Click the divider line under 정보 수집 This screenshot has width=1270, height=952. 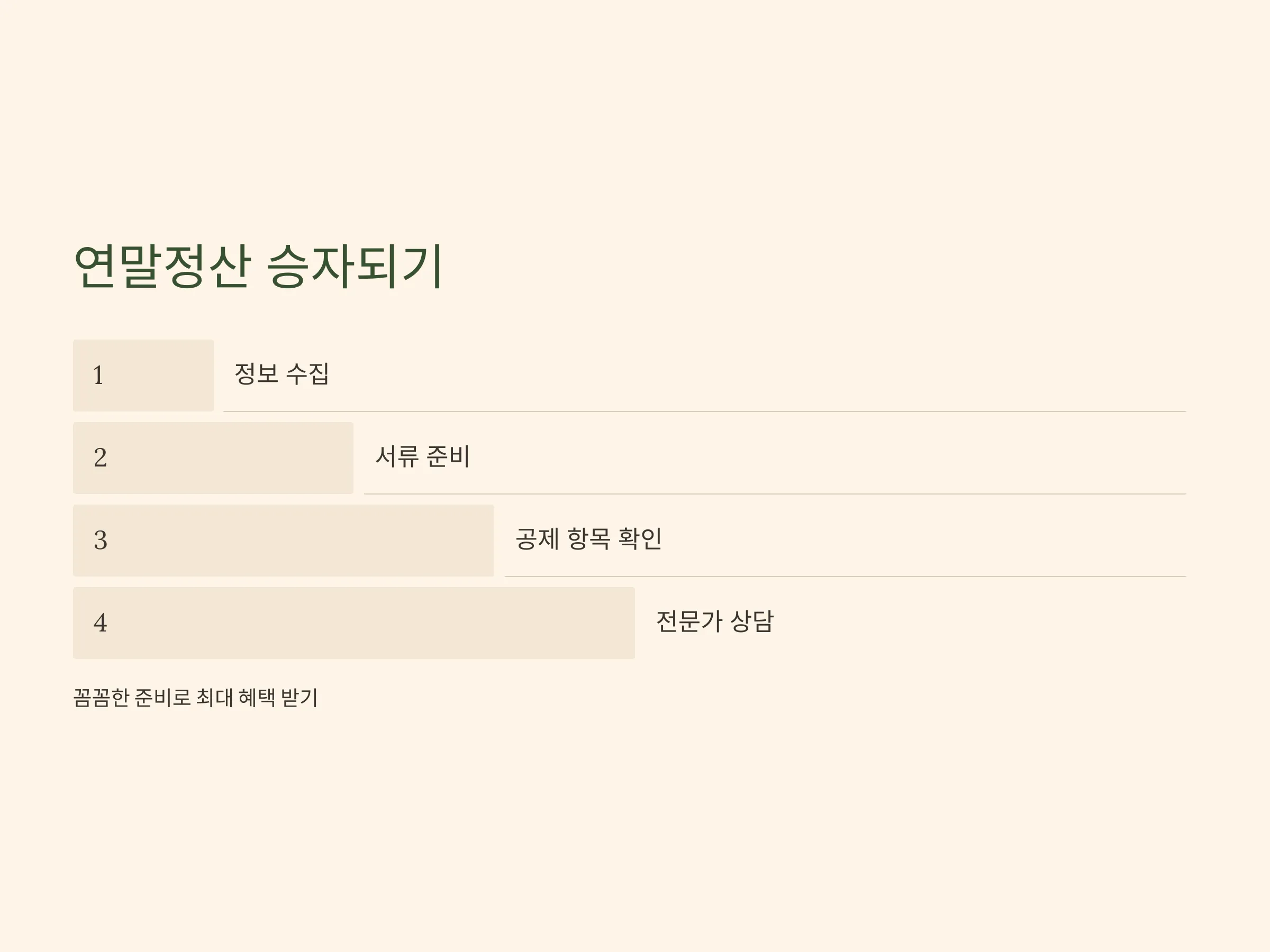[x=704, y=411]
